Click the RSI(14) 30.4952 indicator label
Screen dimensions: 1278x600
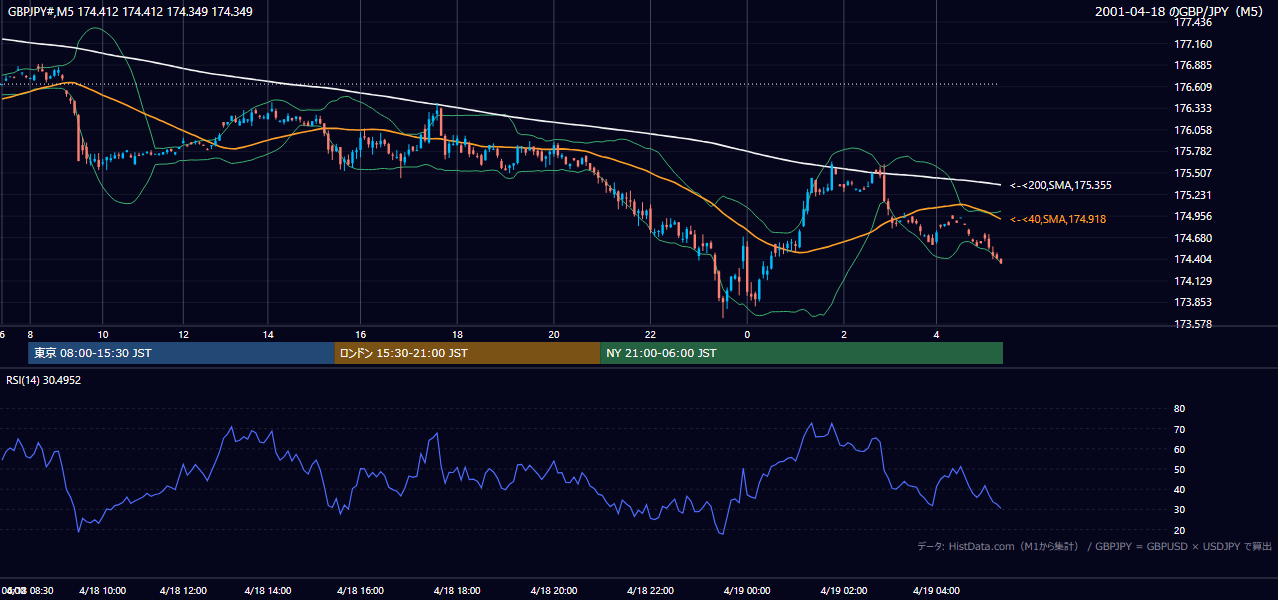tap(44, 380)
